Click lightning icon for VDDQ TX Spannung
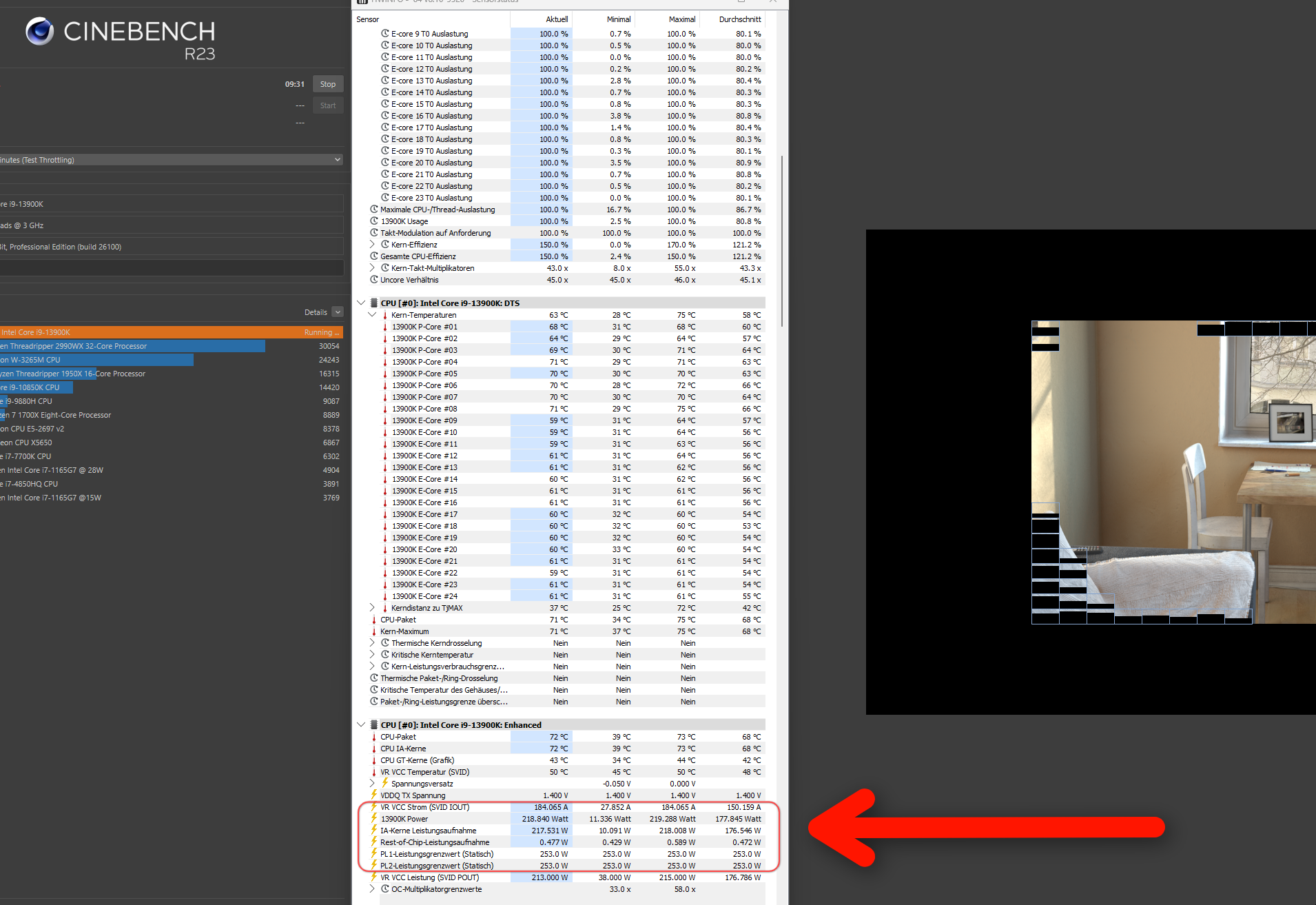 pyautogui.click(x=374, y=795)
